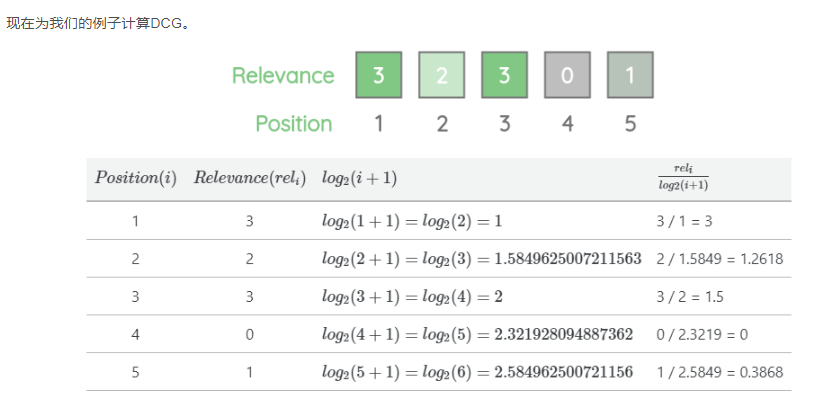
Task: Select position number 4 under the boxes
Action: 567,124
